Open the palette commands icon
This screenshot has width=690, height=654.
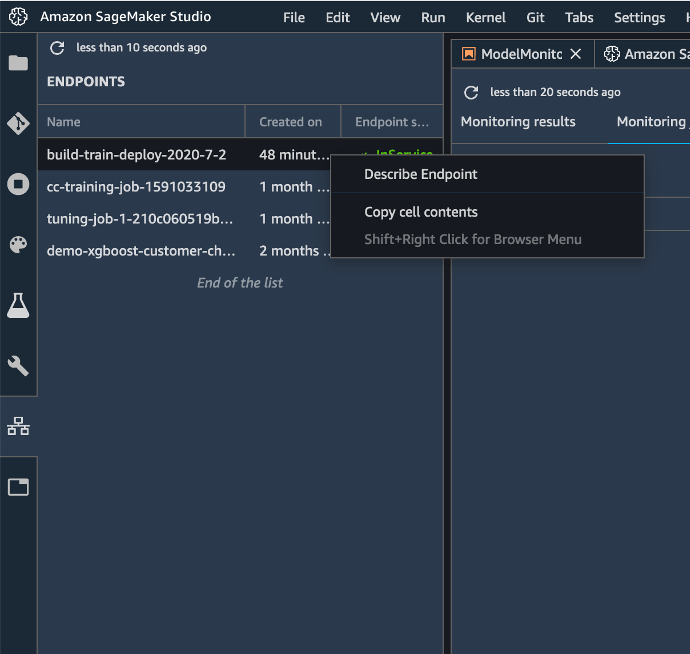18,245
